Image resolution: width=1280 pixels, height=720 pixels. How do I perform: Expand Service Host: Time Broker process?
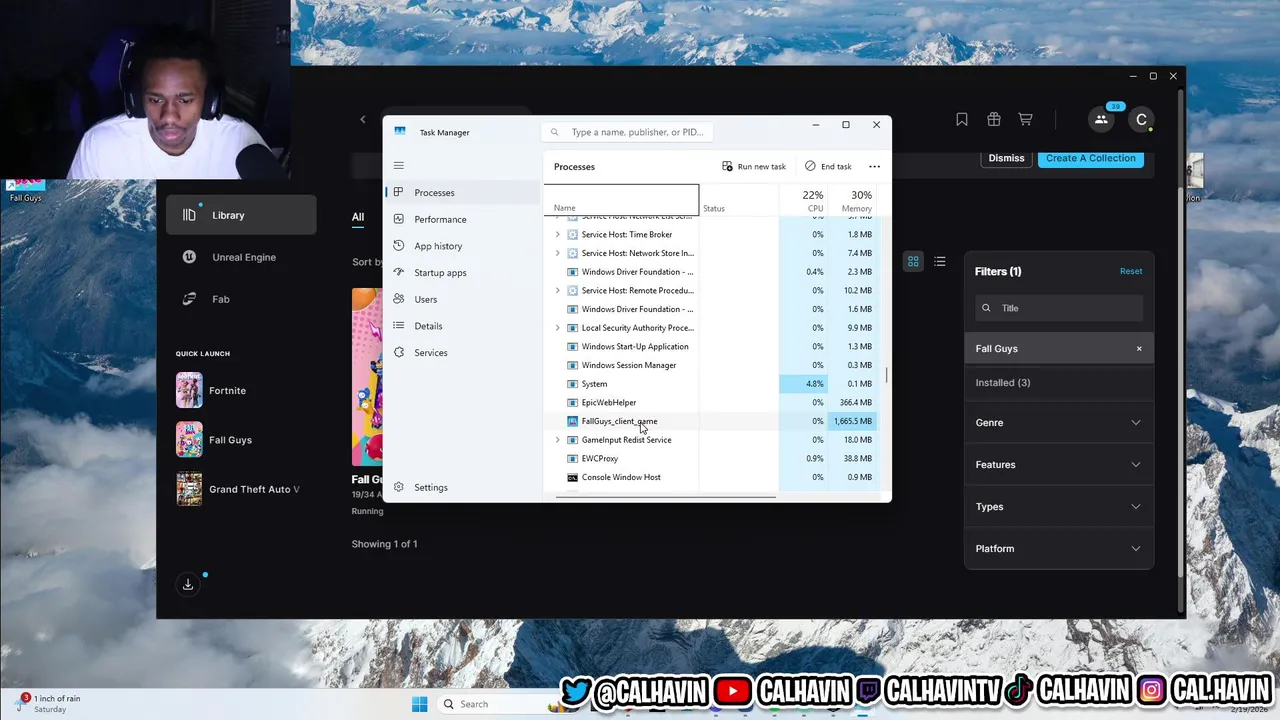pyautogui.click(x=557, y=234)
